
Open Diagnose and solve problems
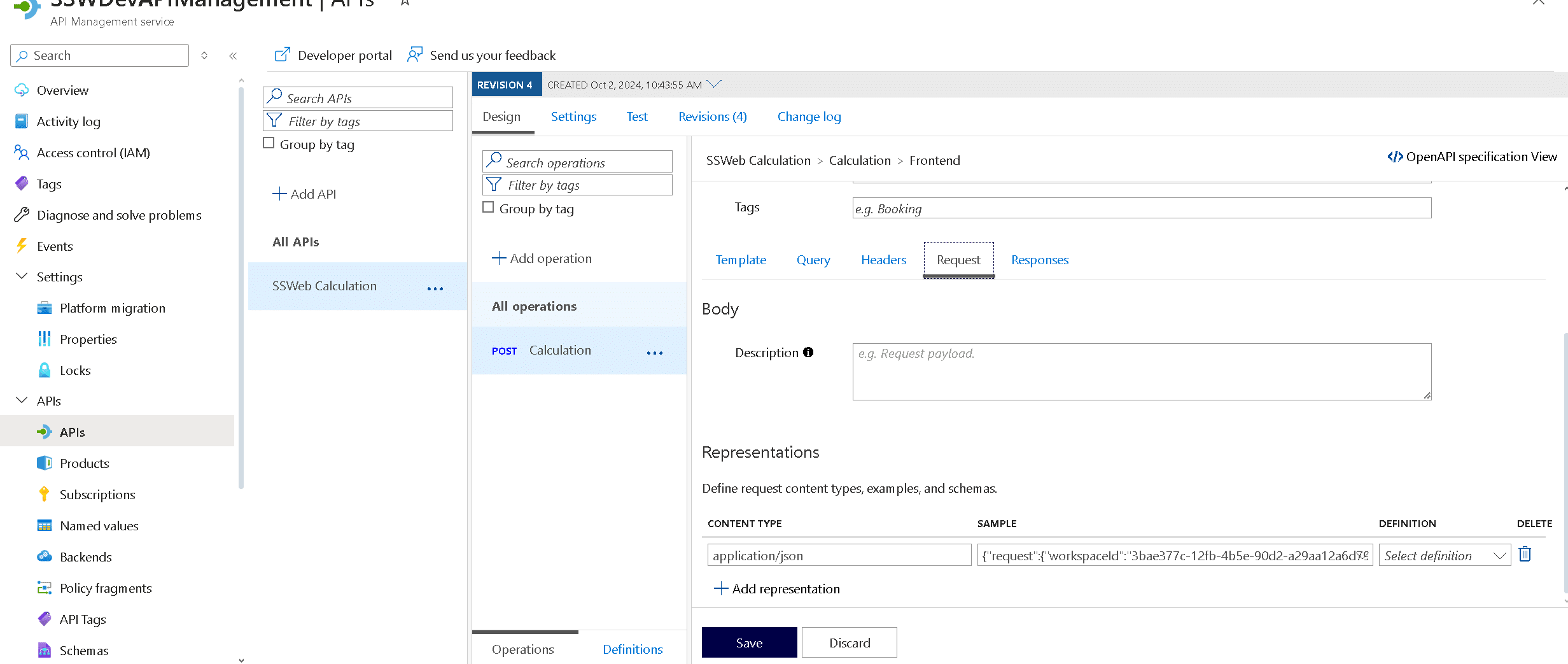pos(119,215)
